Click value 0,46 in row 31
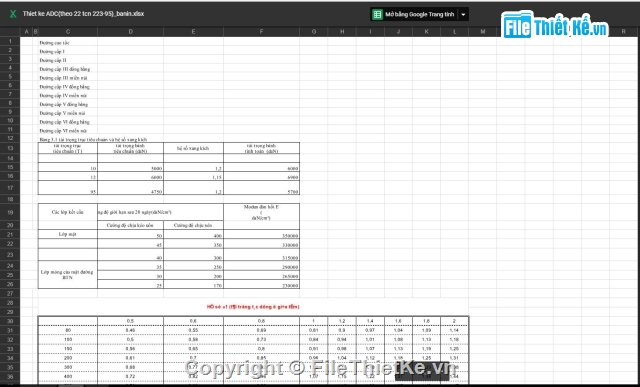Image resolution: width=640 pixels, height=387 pixels. [x=131, y=330]
